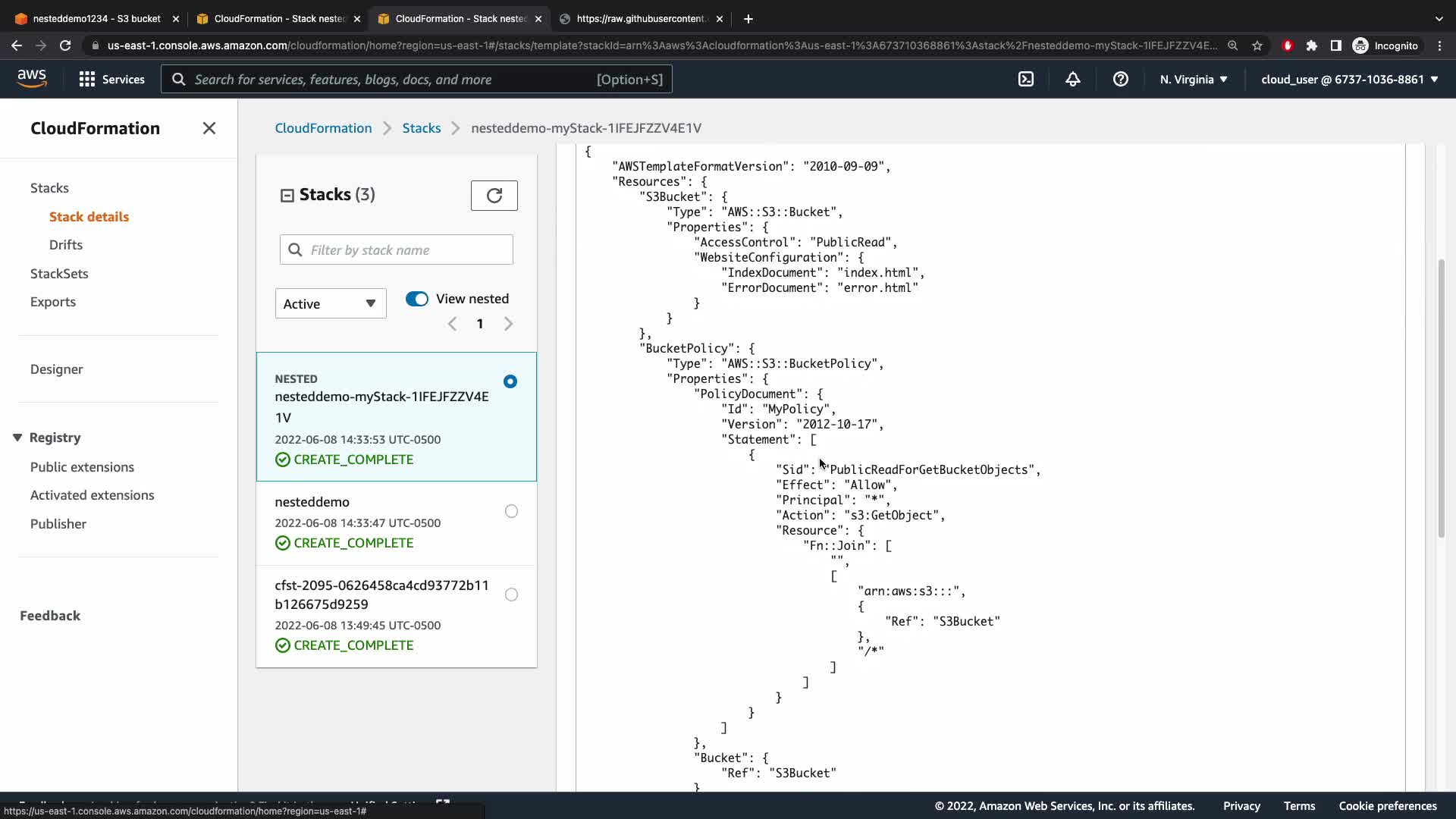Screen dimensions: 1456x819
Task: Open AWS CloudShell icon
Action: coord(1025,79)
